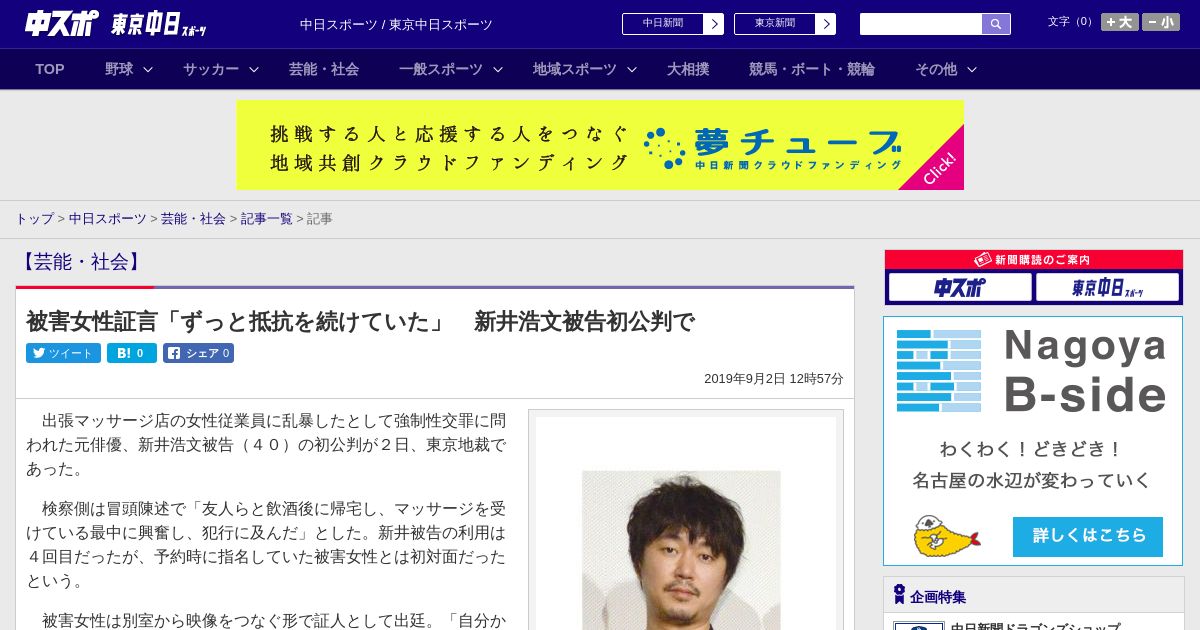Viewport: 1200px width, 630px height.
Task: Open the 大相撲 menu
Action: pos(688,69)
